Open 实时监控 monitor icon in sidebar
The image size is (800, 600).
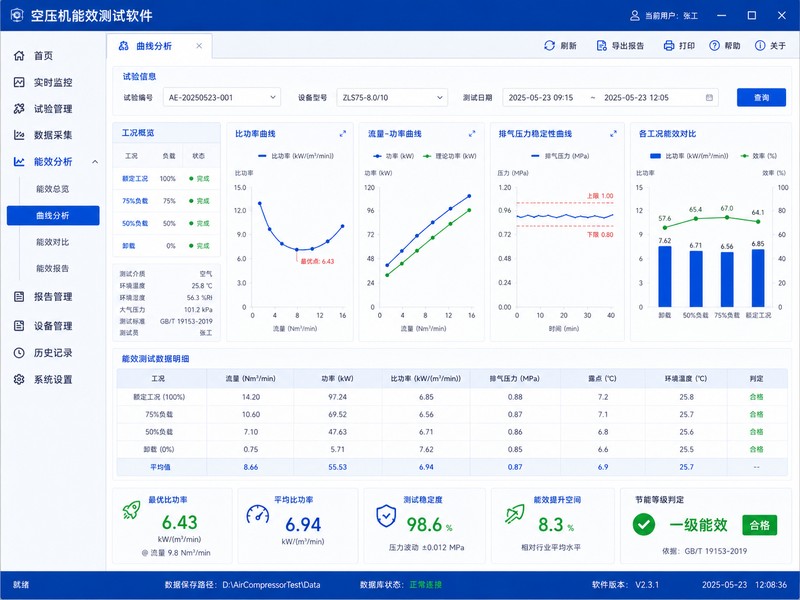coord(19,82)
